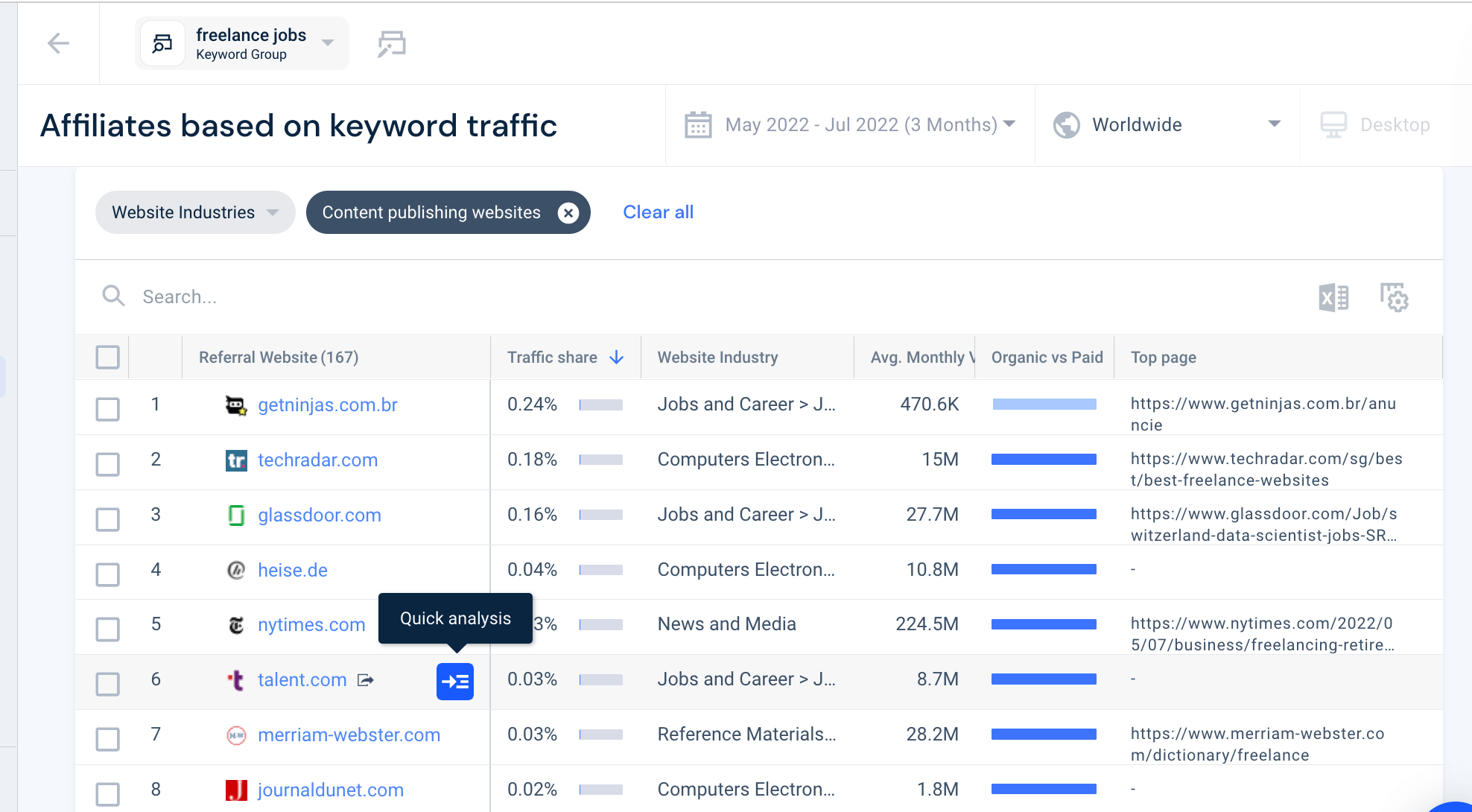Click the getninjas.com.br favicon
Image resolution: width=1472 pixels, height=812 pixels.
(x=236, y=405)
